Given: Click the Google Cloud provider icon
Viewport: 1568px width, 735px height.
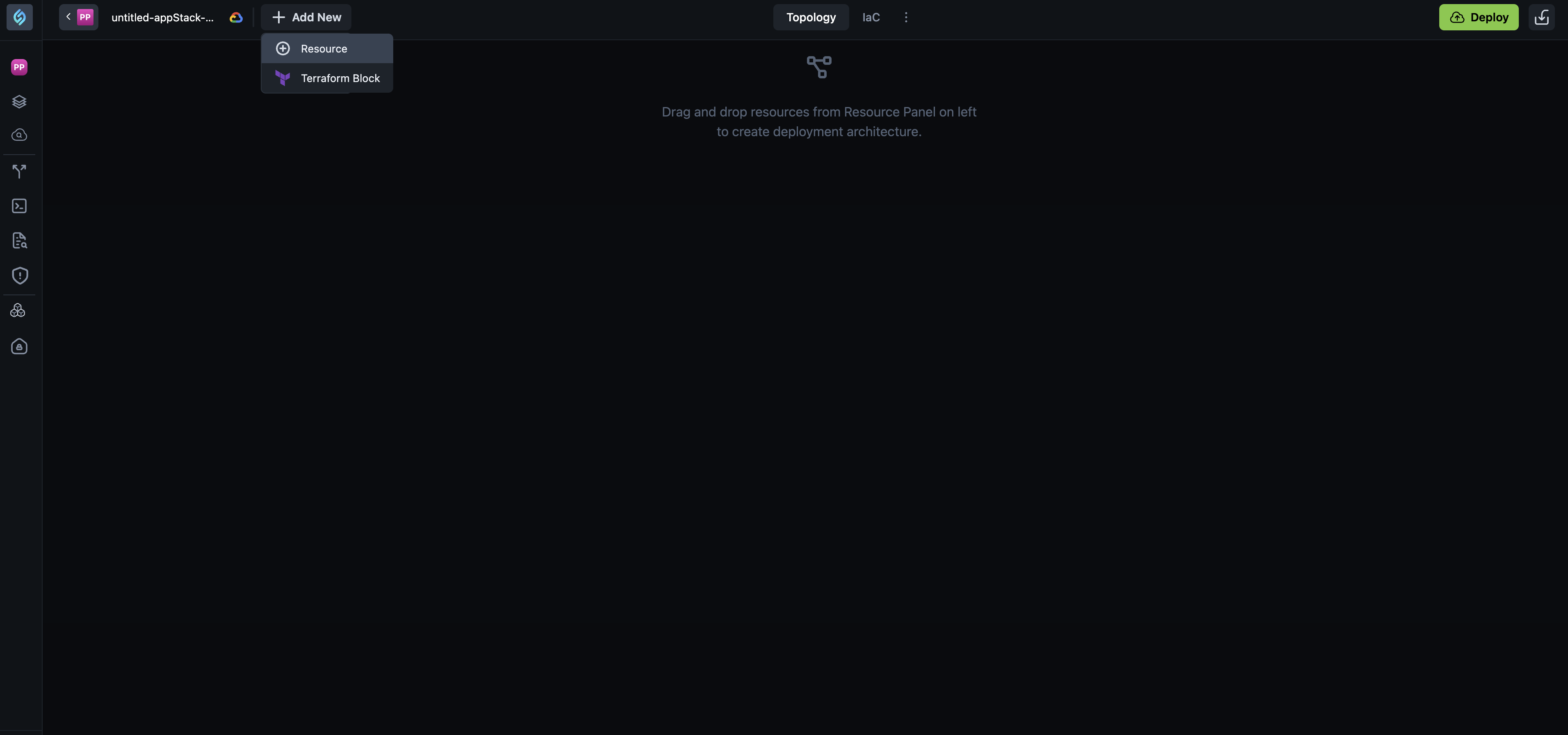Looking at the screenshot, I should (235, 17).
